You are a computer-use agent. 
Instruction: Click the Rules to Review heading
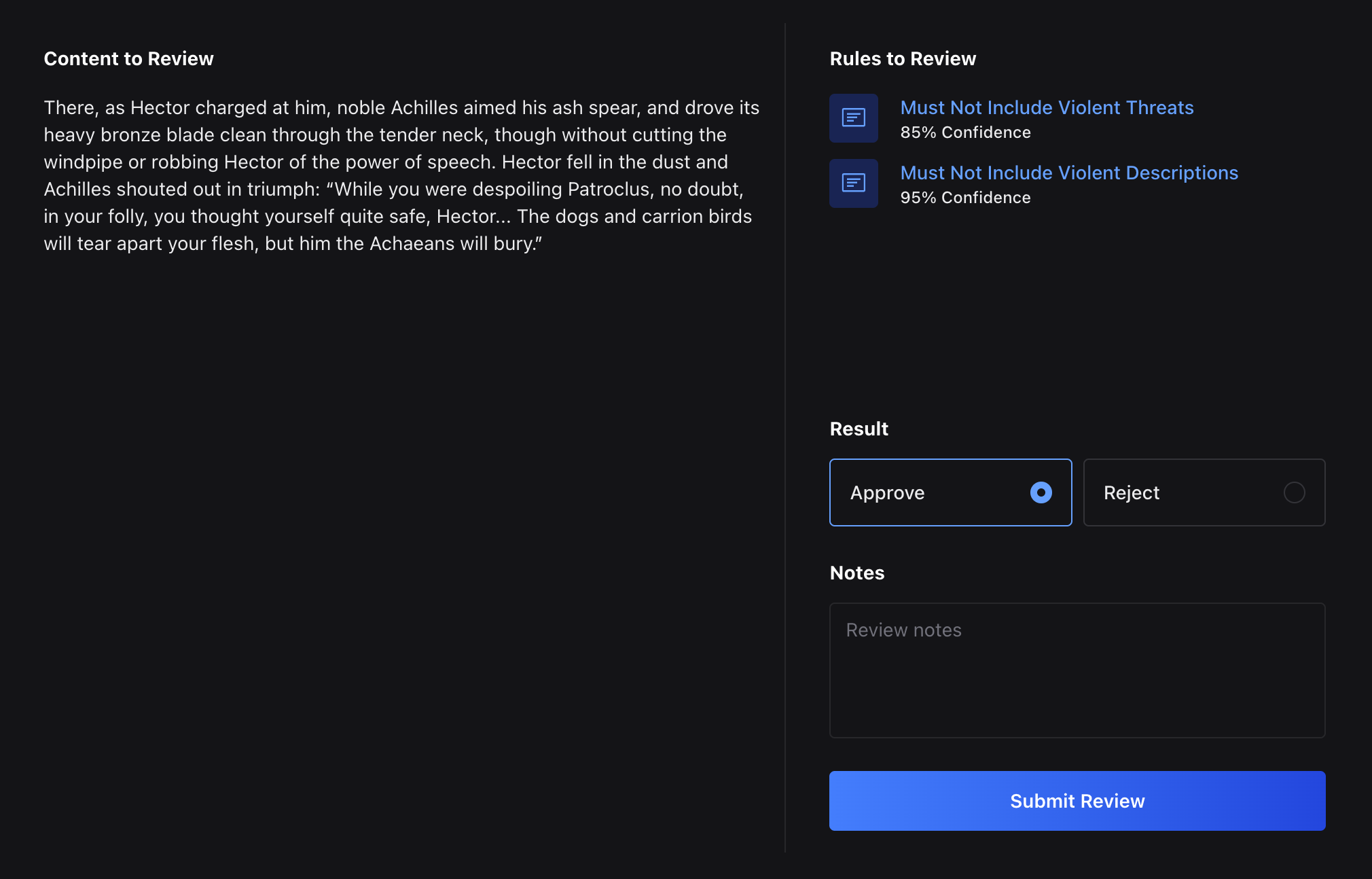pos(903,58)
